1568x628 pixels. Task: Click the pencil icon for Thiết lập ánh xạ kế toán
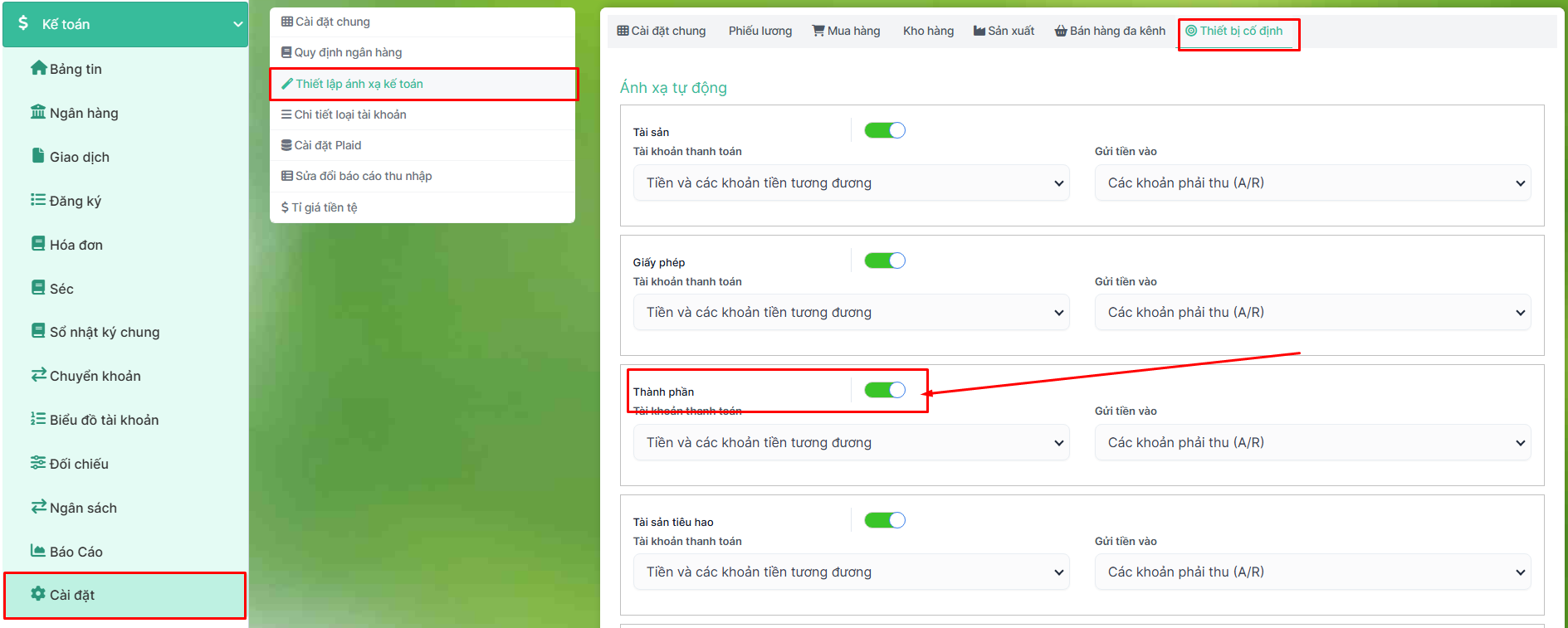(x=287, y=84)
